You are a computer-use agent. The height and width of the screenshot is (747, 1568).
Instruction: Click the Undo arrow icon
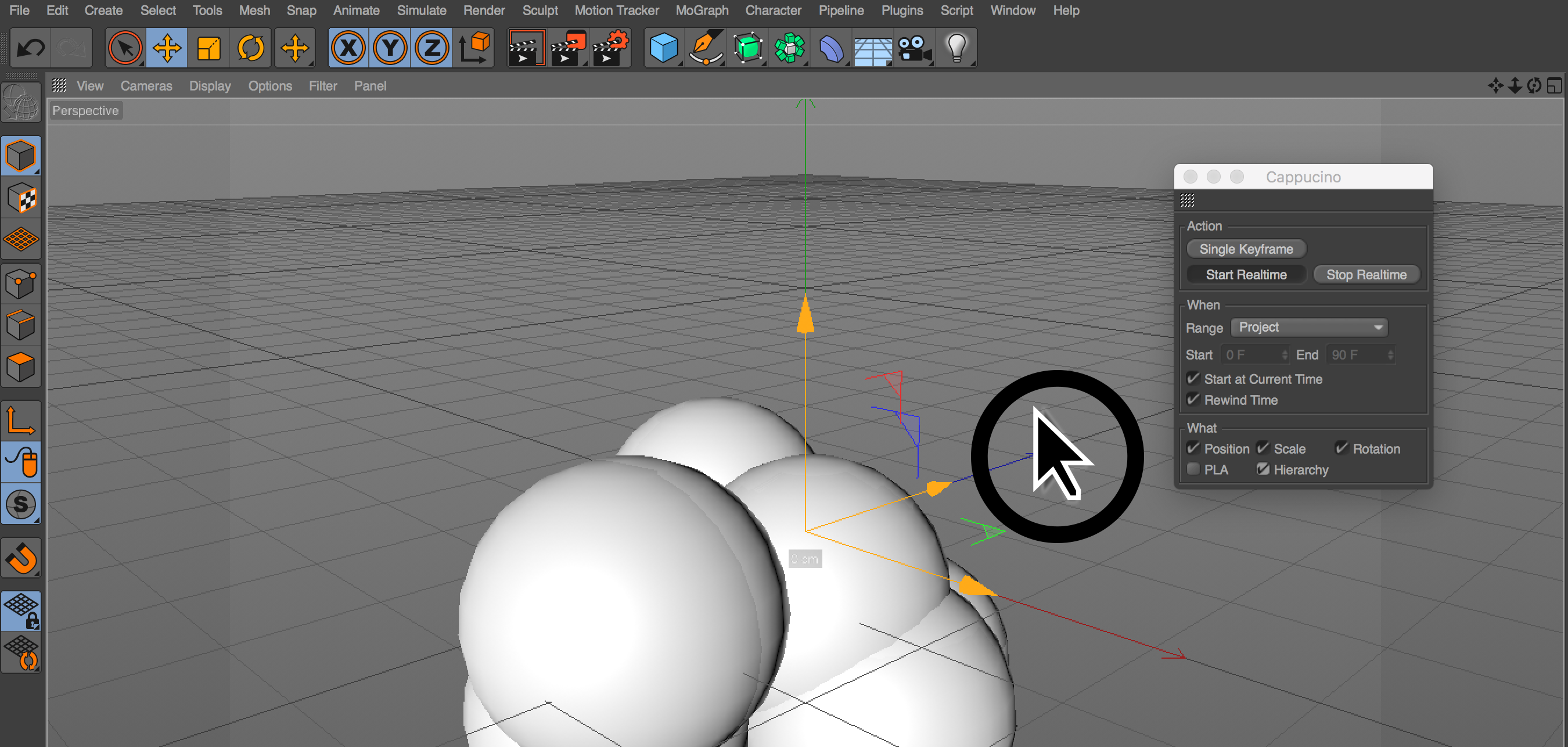(30, 48)
